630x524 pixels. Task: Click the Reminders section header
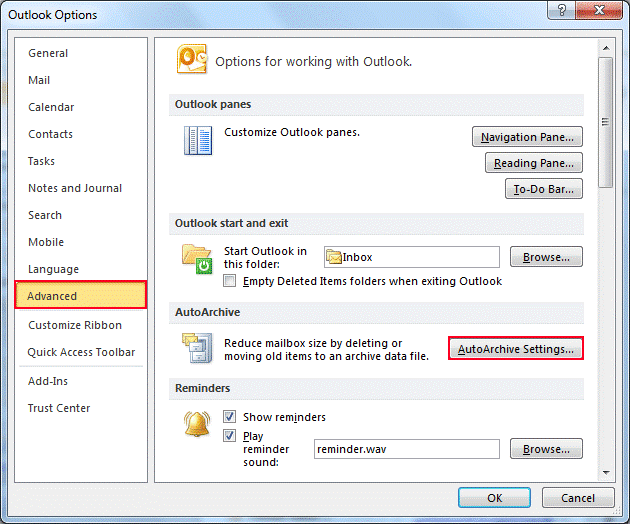[x=376, y=388]
